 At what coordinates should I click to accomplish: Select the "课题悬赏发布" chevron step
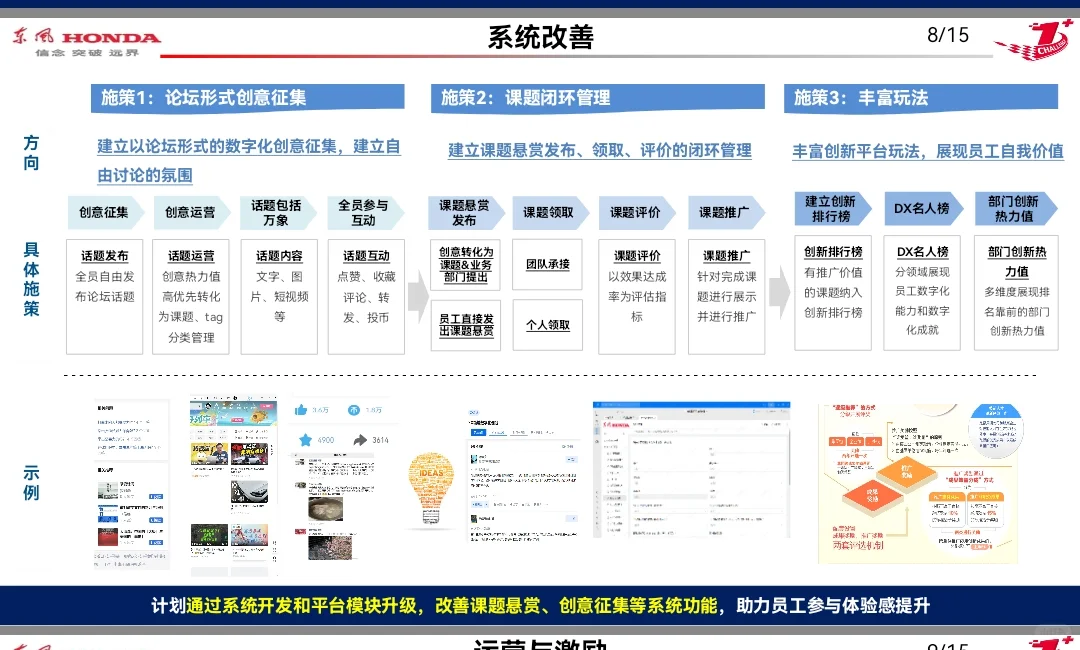(463, 209)
